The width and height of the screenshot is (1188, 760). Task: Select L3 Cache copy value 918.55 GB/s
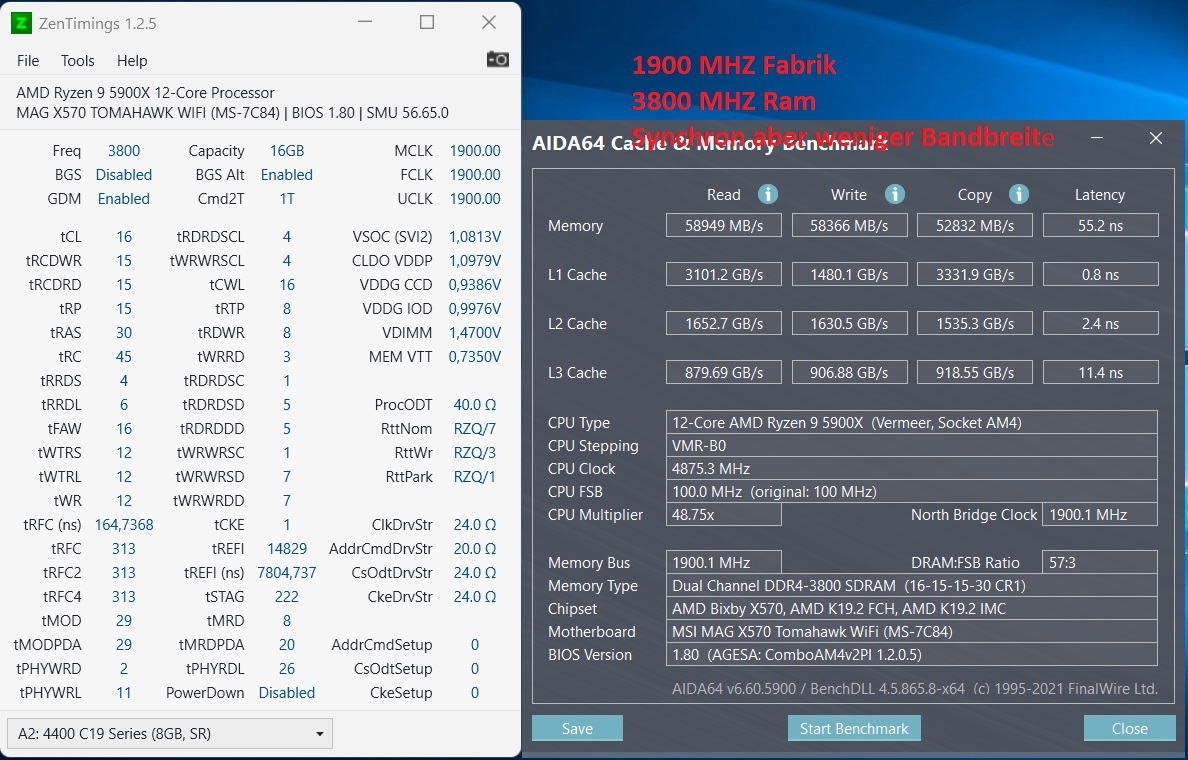click(x=974, y=372)
